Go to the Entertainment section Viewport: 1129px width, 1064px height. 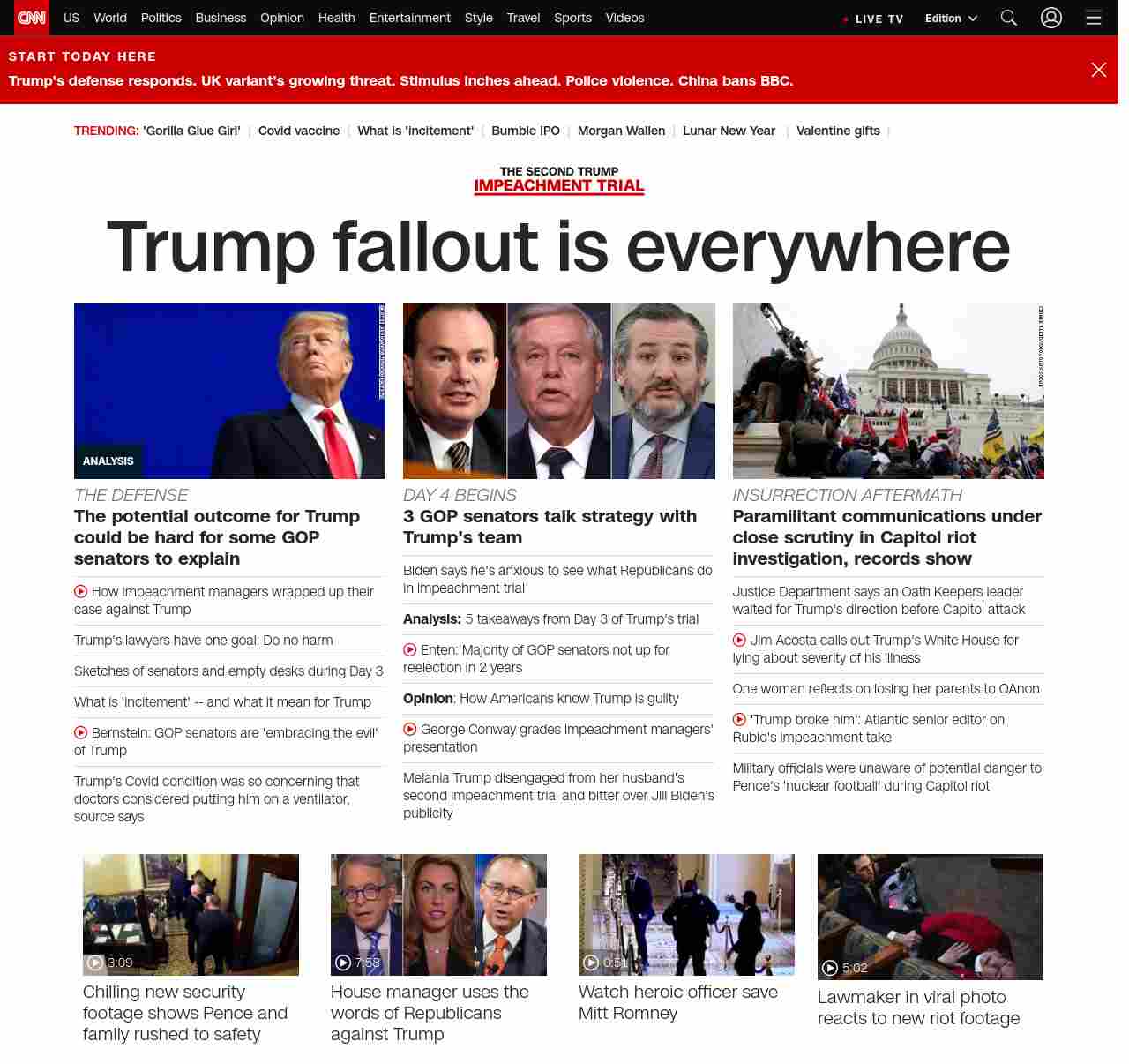pyautogui.click(x=409, y=18)
